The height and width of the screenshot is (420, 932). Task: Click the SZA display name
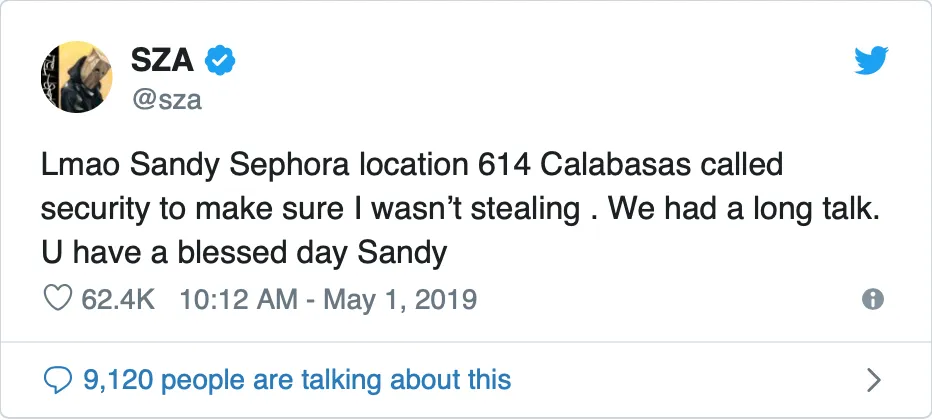pyautogui.click(x=163, y=62)
